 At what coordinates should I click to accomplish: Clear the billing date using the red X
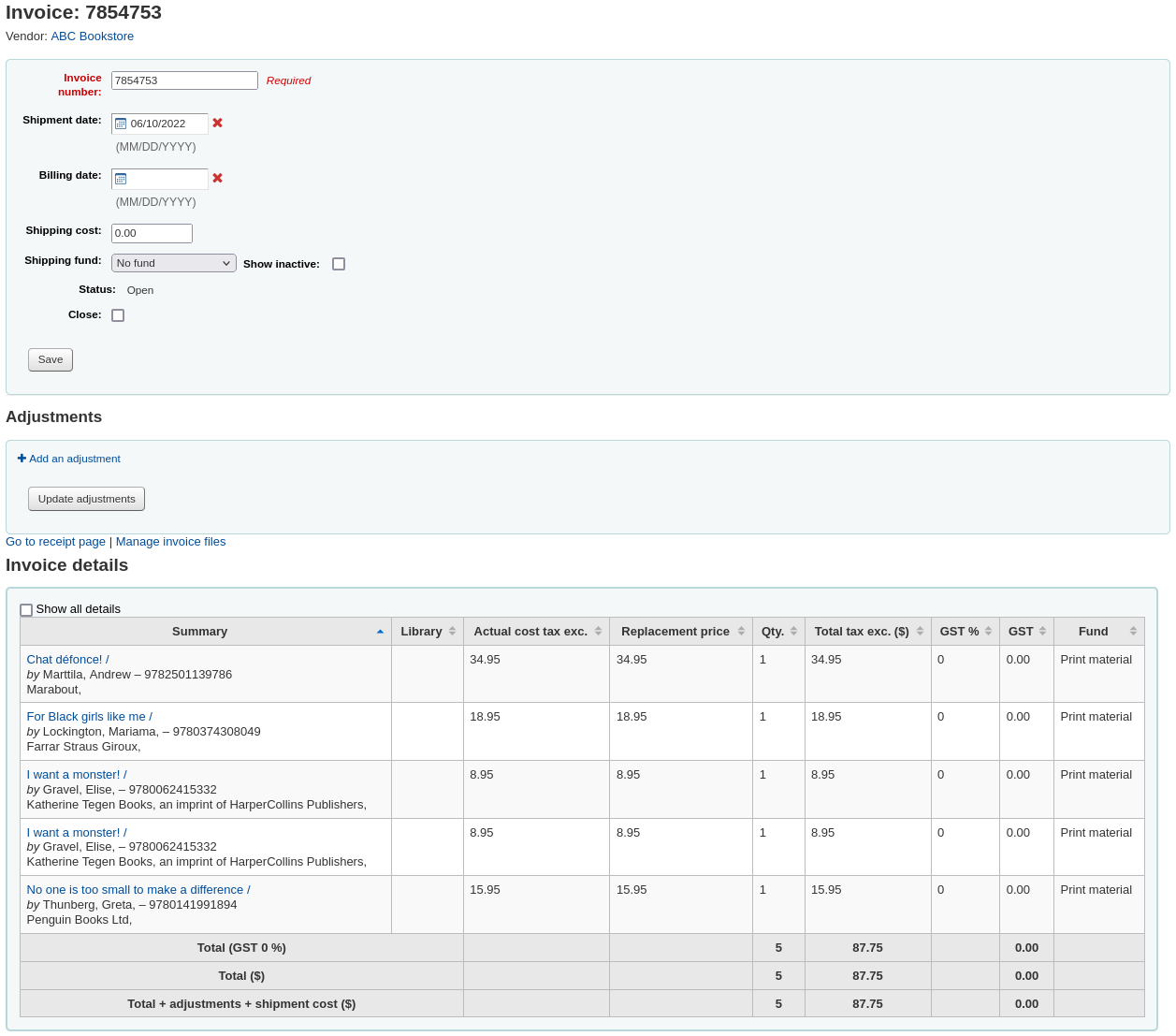click(x=217, y=178)
